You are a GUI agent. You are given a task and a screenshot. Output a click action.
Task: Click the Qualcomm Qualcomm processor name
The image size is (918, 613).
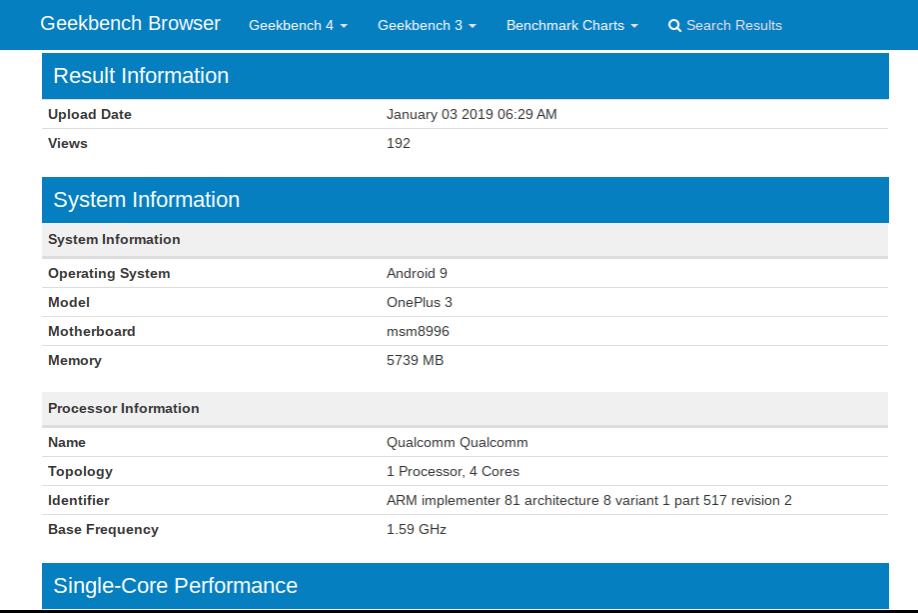click(x=457, y=443)
